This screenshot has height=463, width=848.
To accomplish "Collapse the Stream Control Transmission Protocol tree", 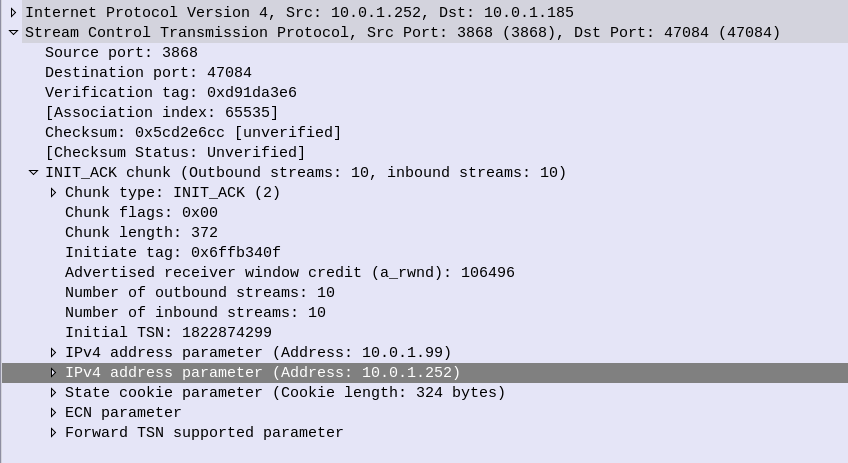I will pyautogui.click(x=13, y=33).
